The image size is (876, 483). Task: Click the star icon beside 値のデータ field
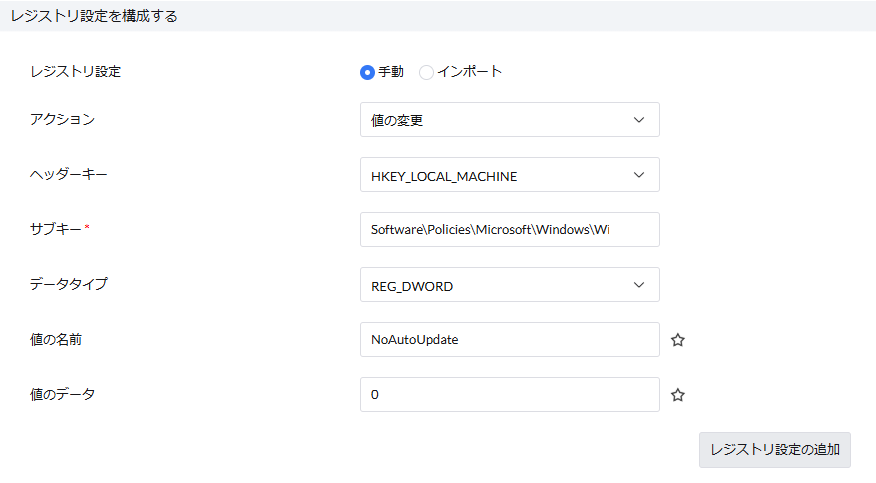(677, 395)
